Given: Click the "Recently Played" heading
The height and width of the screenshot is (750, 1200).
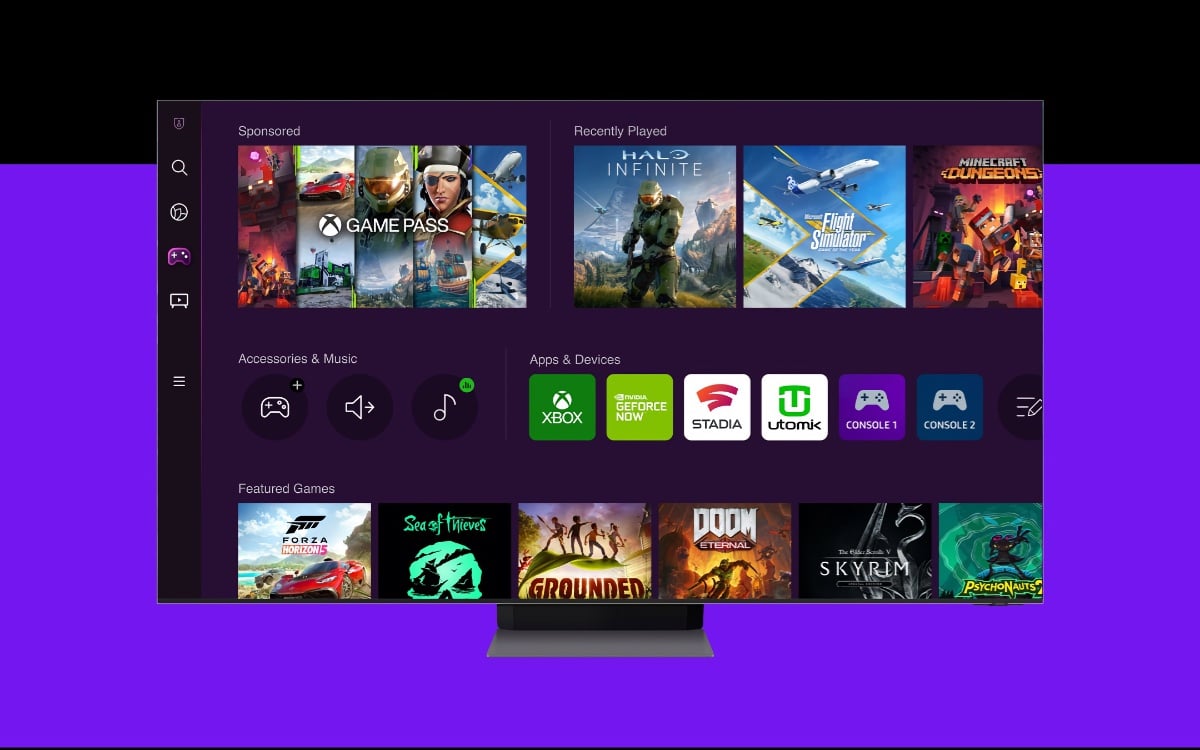Looking at the screenshot, I should point(620,131).
